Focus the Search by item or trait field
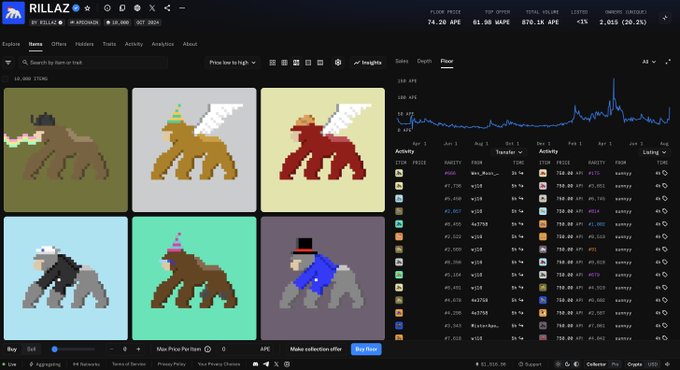Viewport: 680px width, 370px height. (x=93, y=63)
